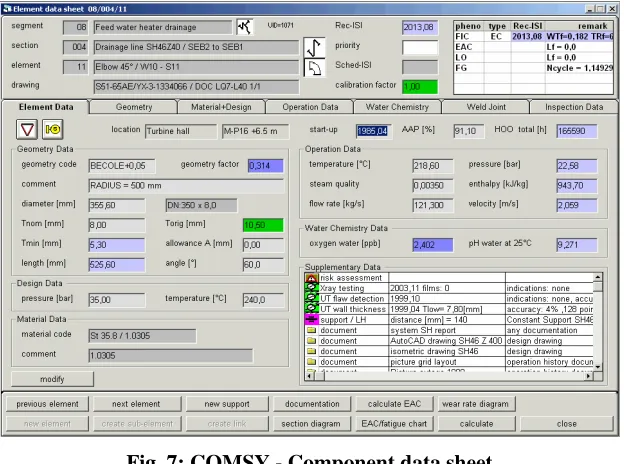Click the supplementary list scroll right arrow
Viewport: 624px width, 464px height.
click(x=589, y=375)
